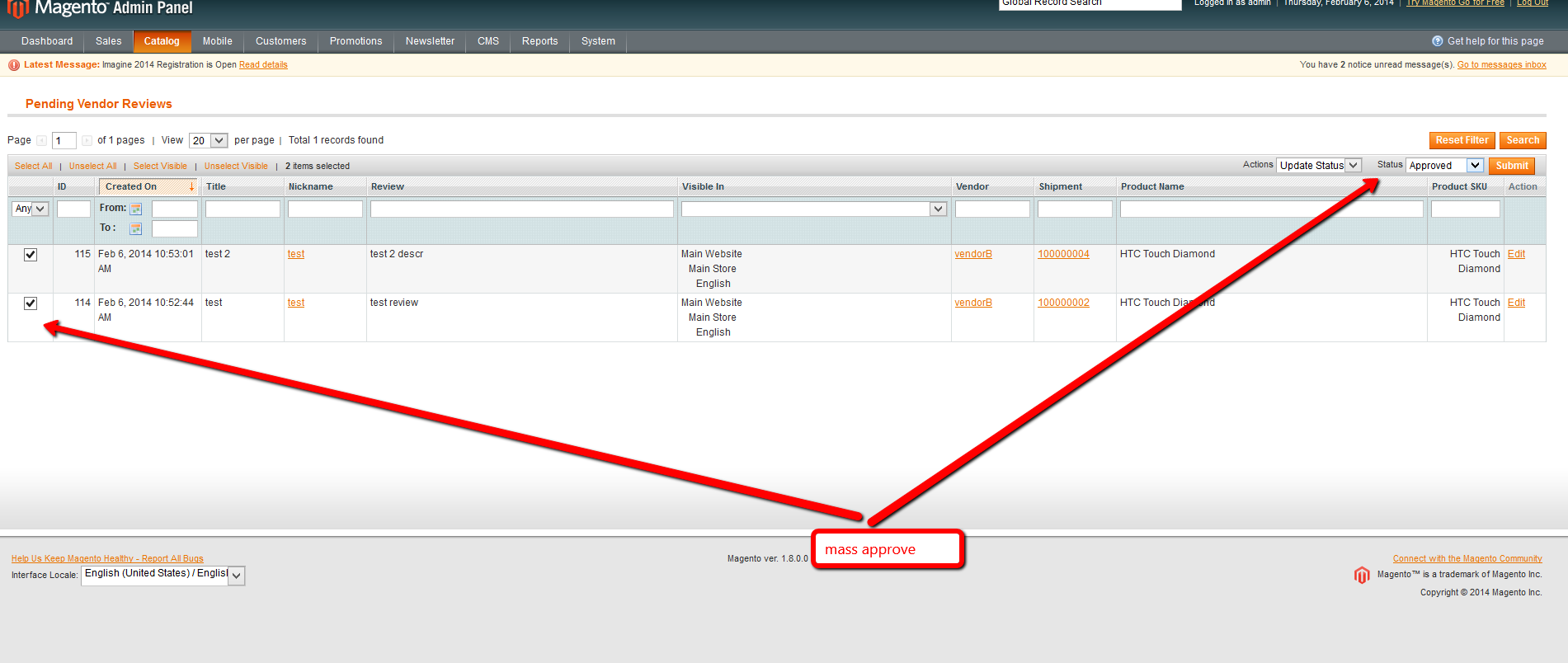Open the System menu

[x=598, y=41]
